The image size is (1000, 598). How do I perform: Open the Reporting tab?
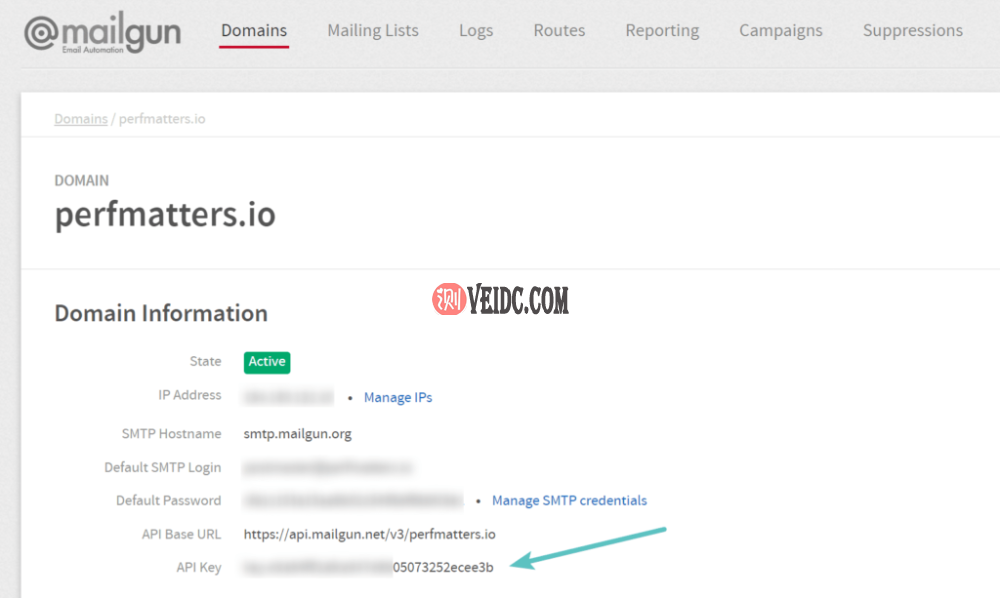662,31
